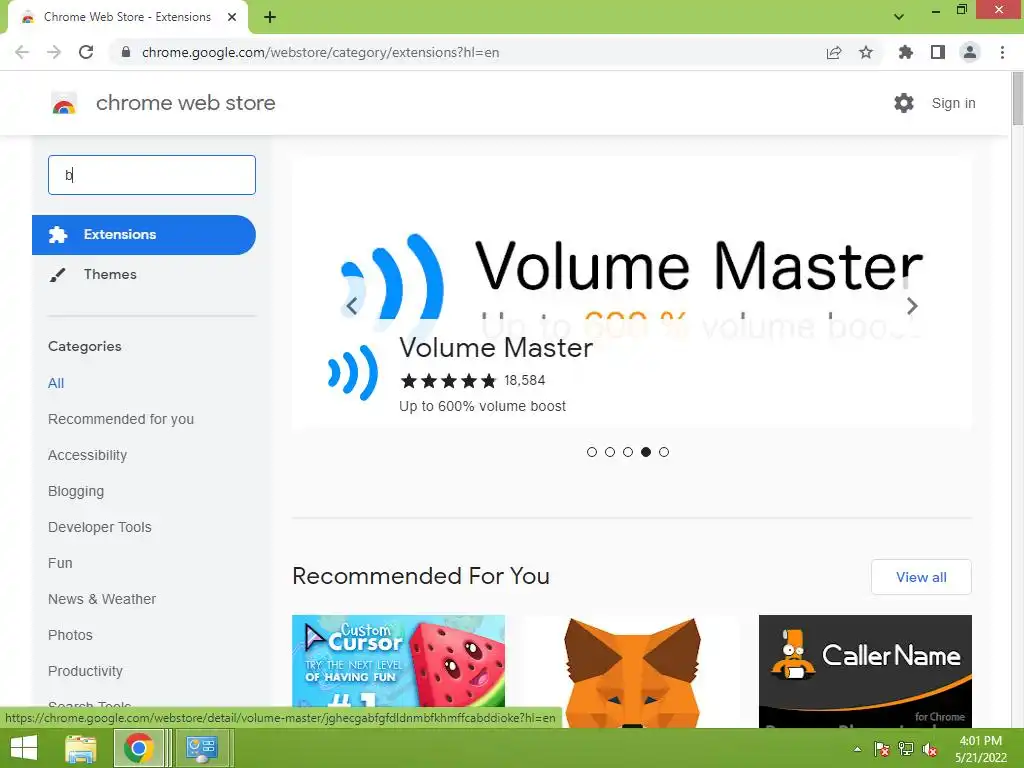Open Recommended for you category

point(121,419)
